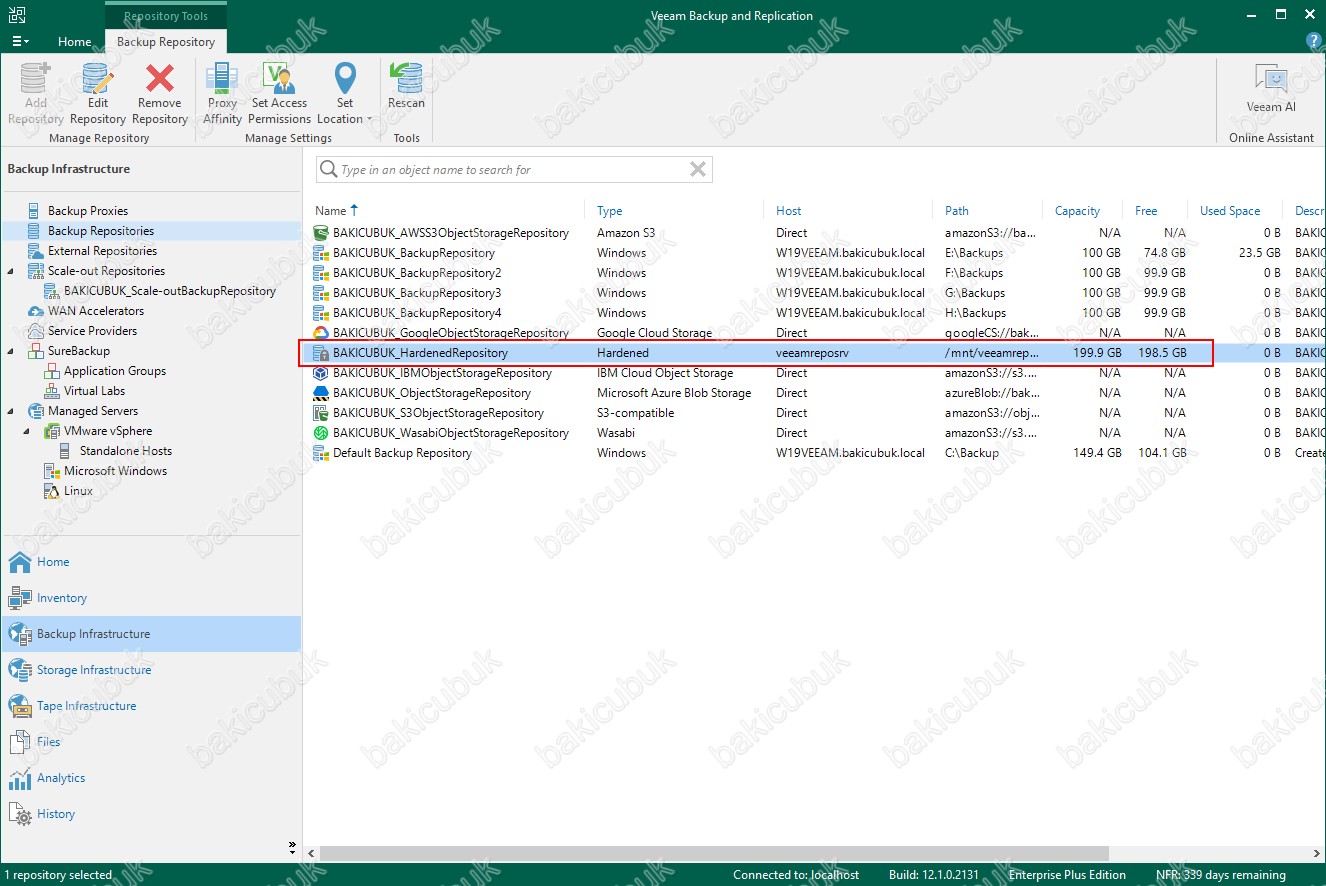Collapse the SureBackup tree node

[x=11, y=351]
